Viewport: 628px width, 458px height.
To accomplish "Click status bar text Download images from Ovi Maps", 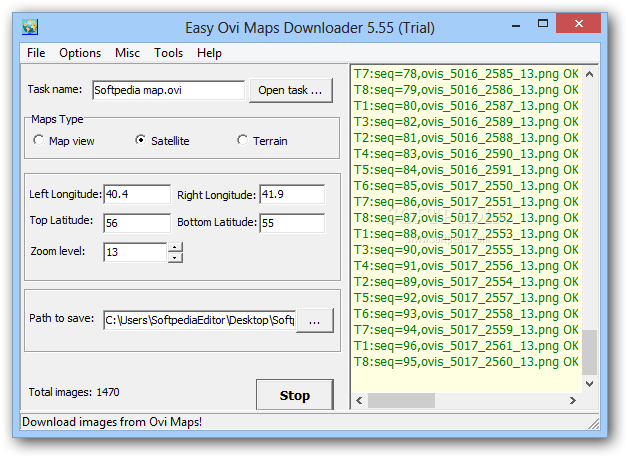I will [x=112, y=422].
